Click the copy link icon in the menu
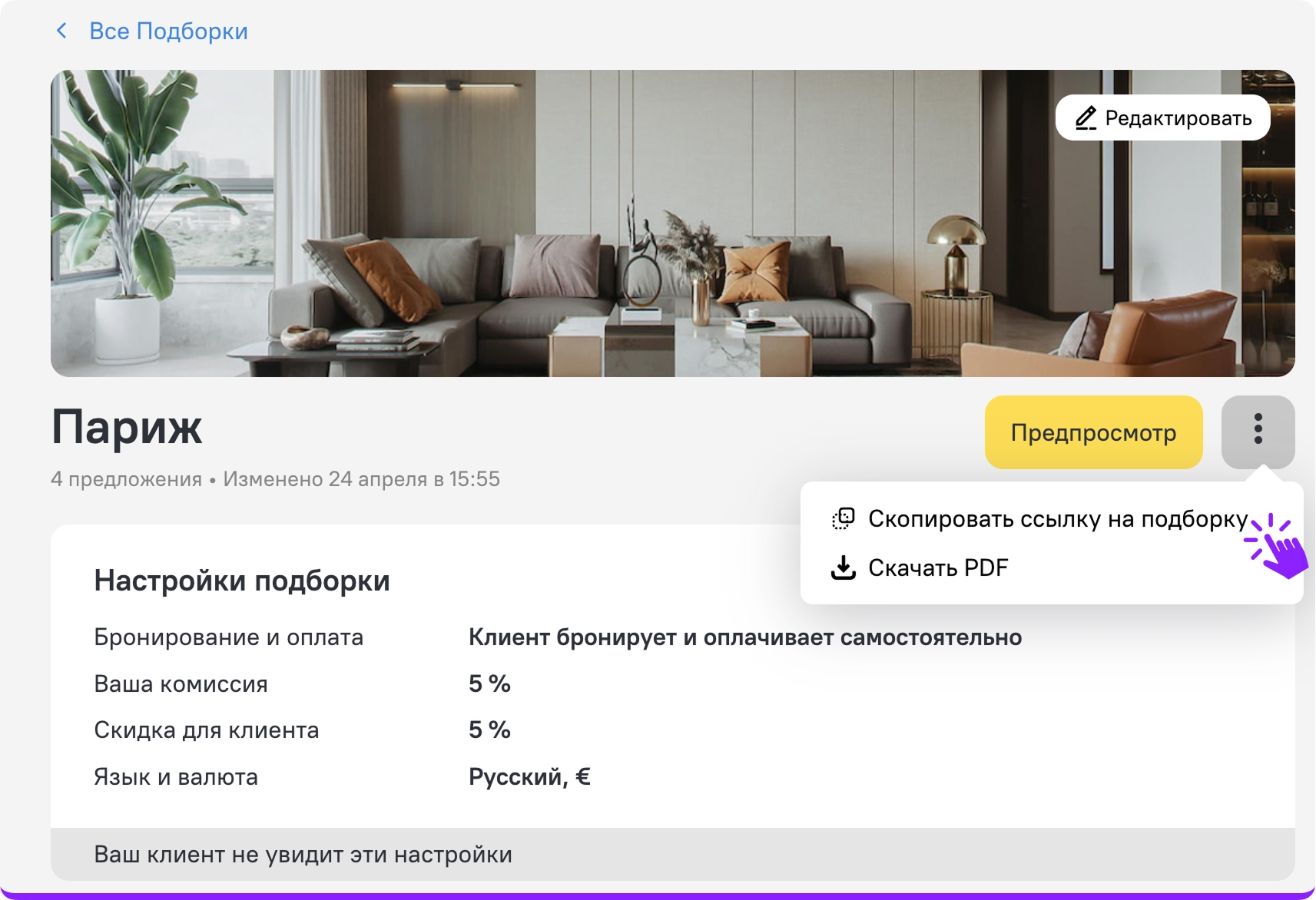 click(844, 519)
